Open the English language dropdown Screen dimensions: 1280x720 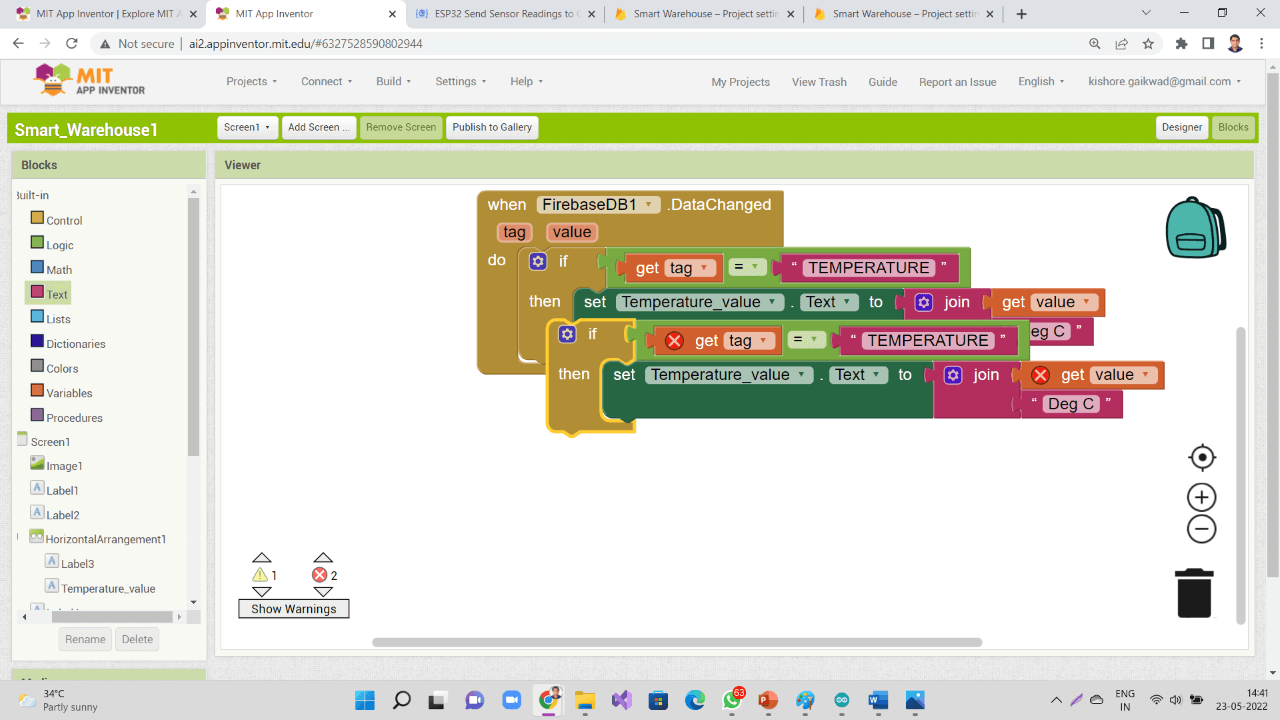pyautogui.click(x=1042, y=82)
